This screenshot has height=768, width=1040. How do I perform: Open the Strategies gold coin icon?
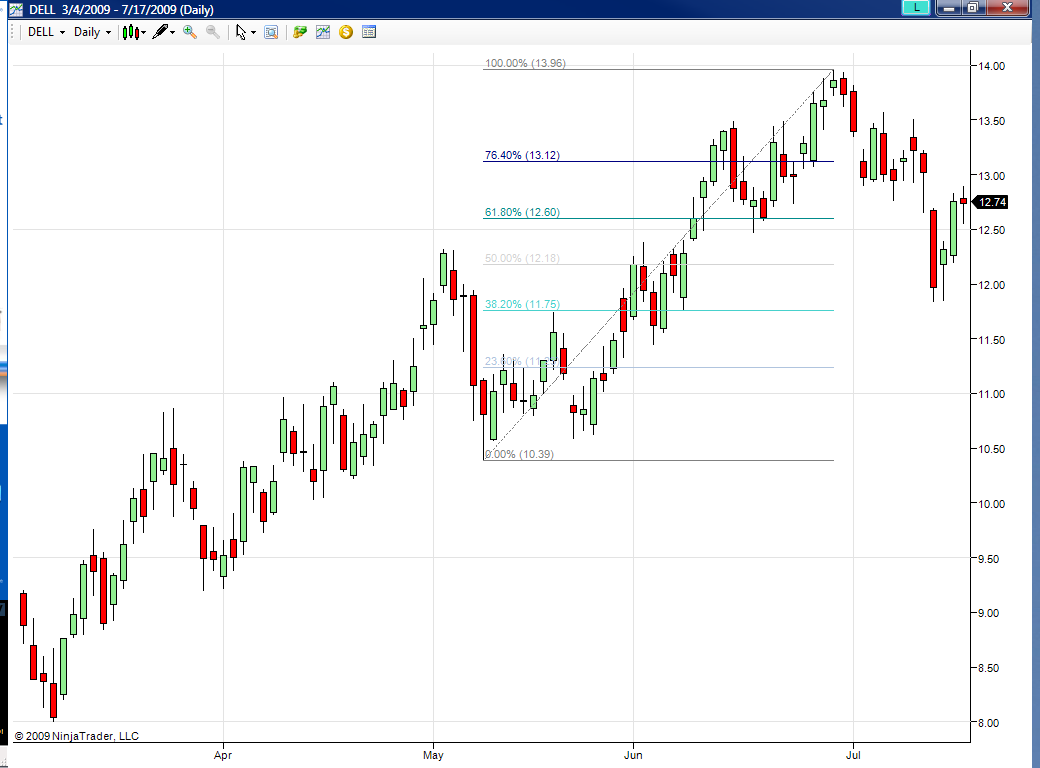pos(346,32)
